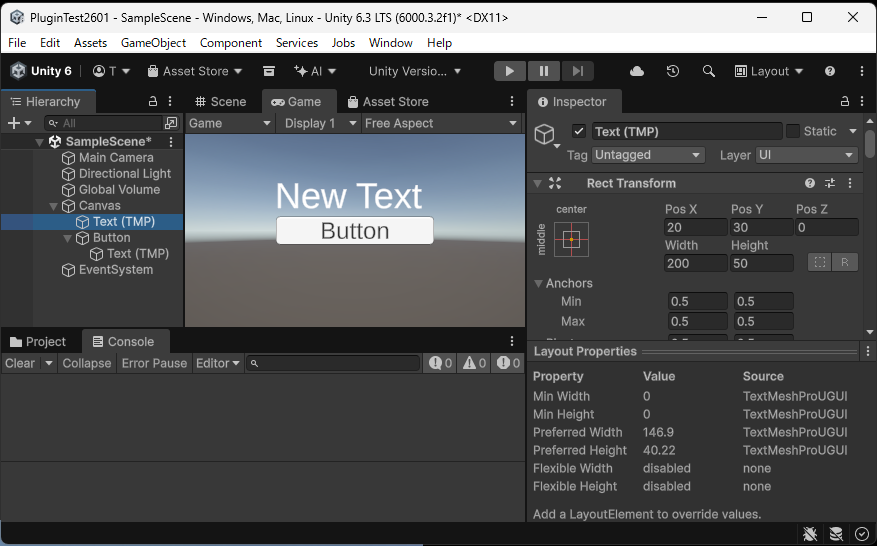Image resolution: width=877 pixels, height=546 pixels.
Task: Open the GameObject menu
Action: pyautogui.click(x=153, y=43)
